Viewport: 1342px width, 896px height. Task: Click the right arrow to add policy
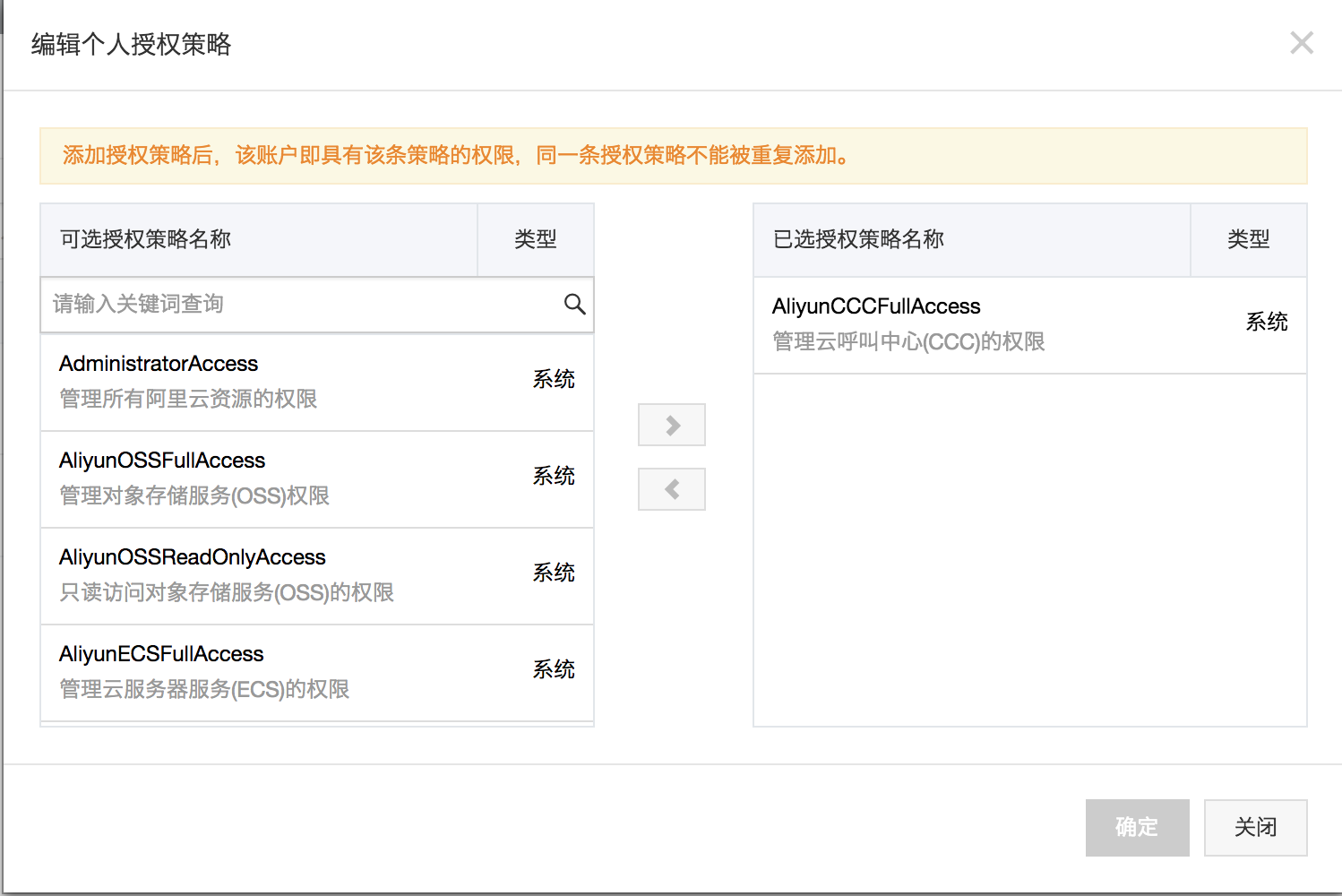click(672, 425)
